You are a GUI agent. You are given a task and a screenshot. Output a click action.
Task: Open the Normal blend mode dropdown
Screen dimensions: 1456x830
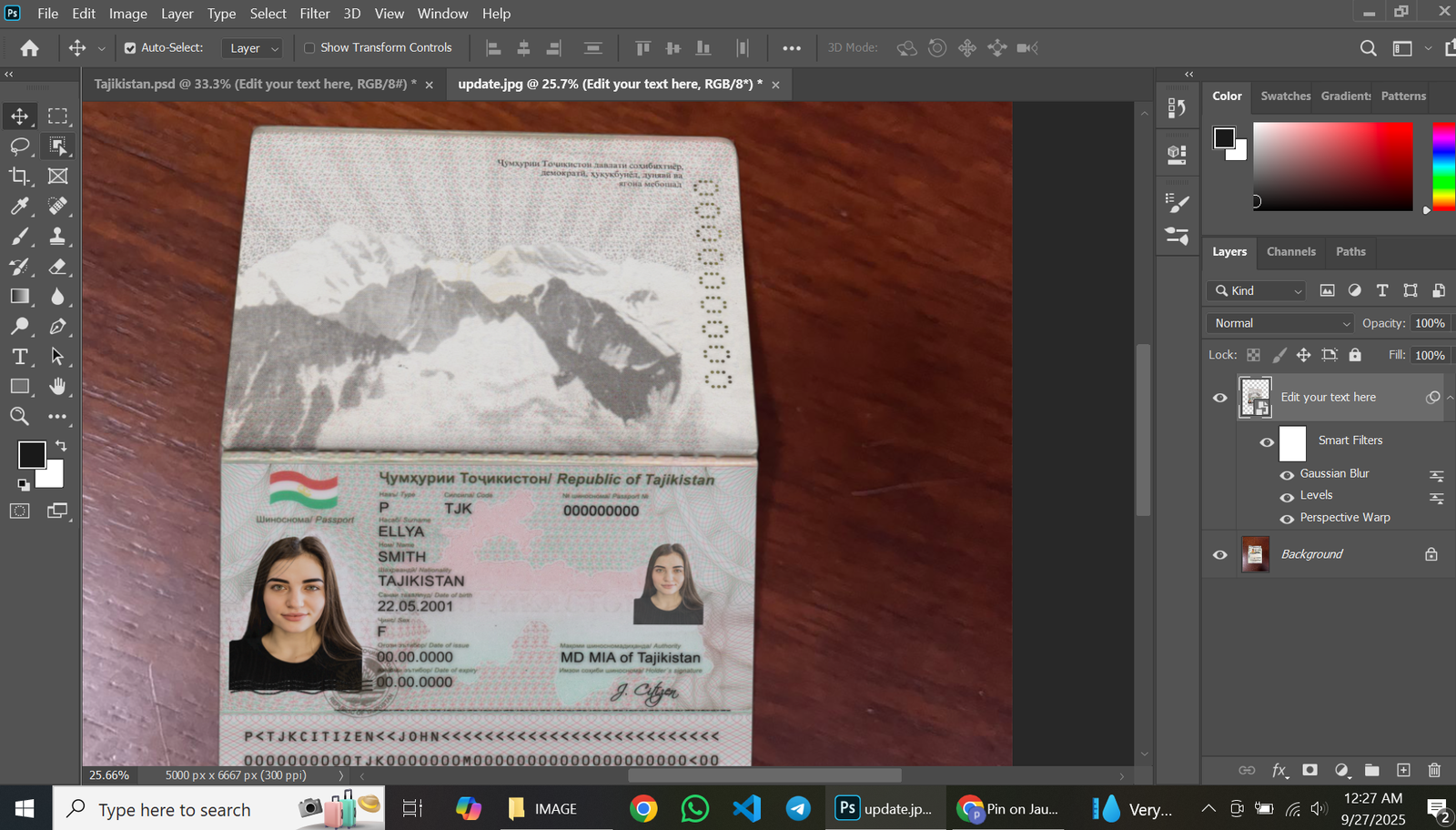[x=1281, y=323]
